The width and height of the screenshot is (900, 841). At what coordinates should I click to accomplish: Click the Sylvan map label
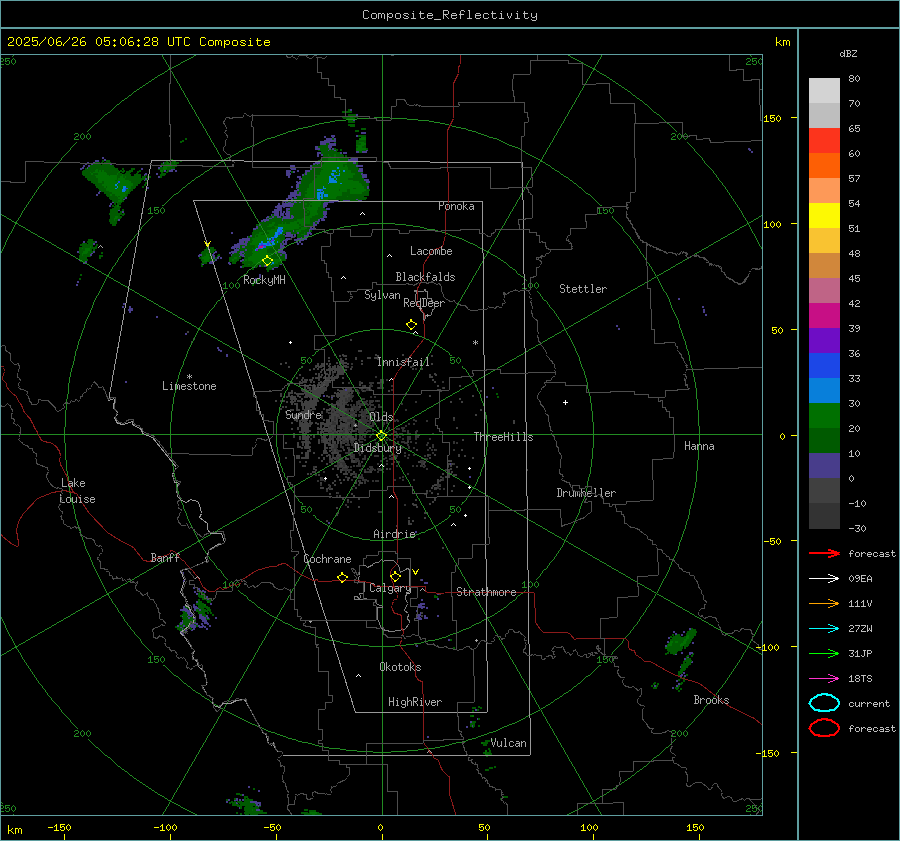(x=382, y=295)
